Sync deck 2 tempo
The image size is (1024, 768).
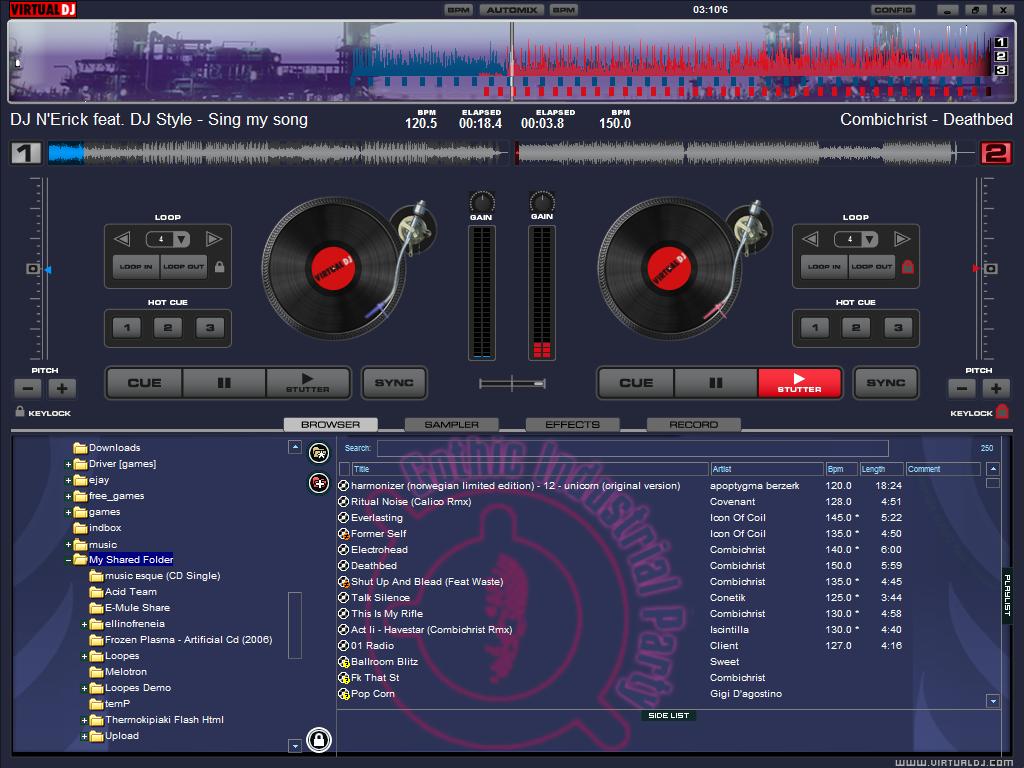[886, 383]
